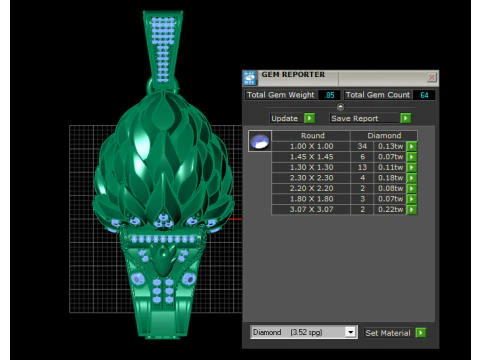Select the 1.80 X 1.80 size cell
This screenshot has width=480, height=360.
[311, 199]
